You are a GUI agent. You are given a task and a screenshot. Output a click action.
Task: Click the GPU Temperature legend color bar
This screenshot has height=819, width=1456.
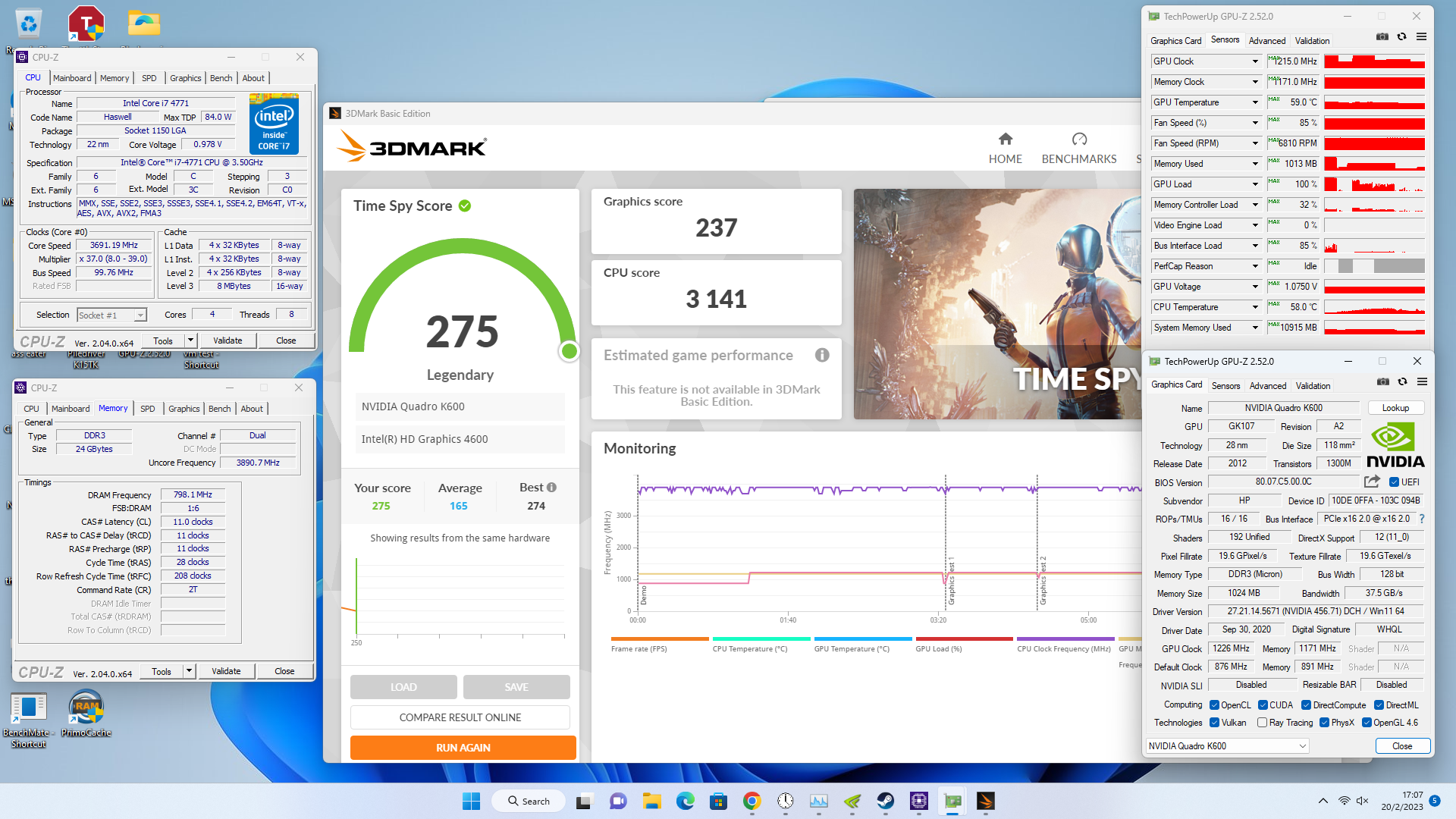862,639
